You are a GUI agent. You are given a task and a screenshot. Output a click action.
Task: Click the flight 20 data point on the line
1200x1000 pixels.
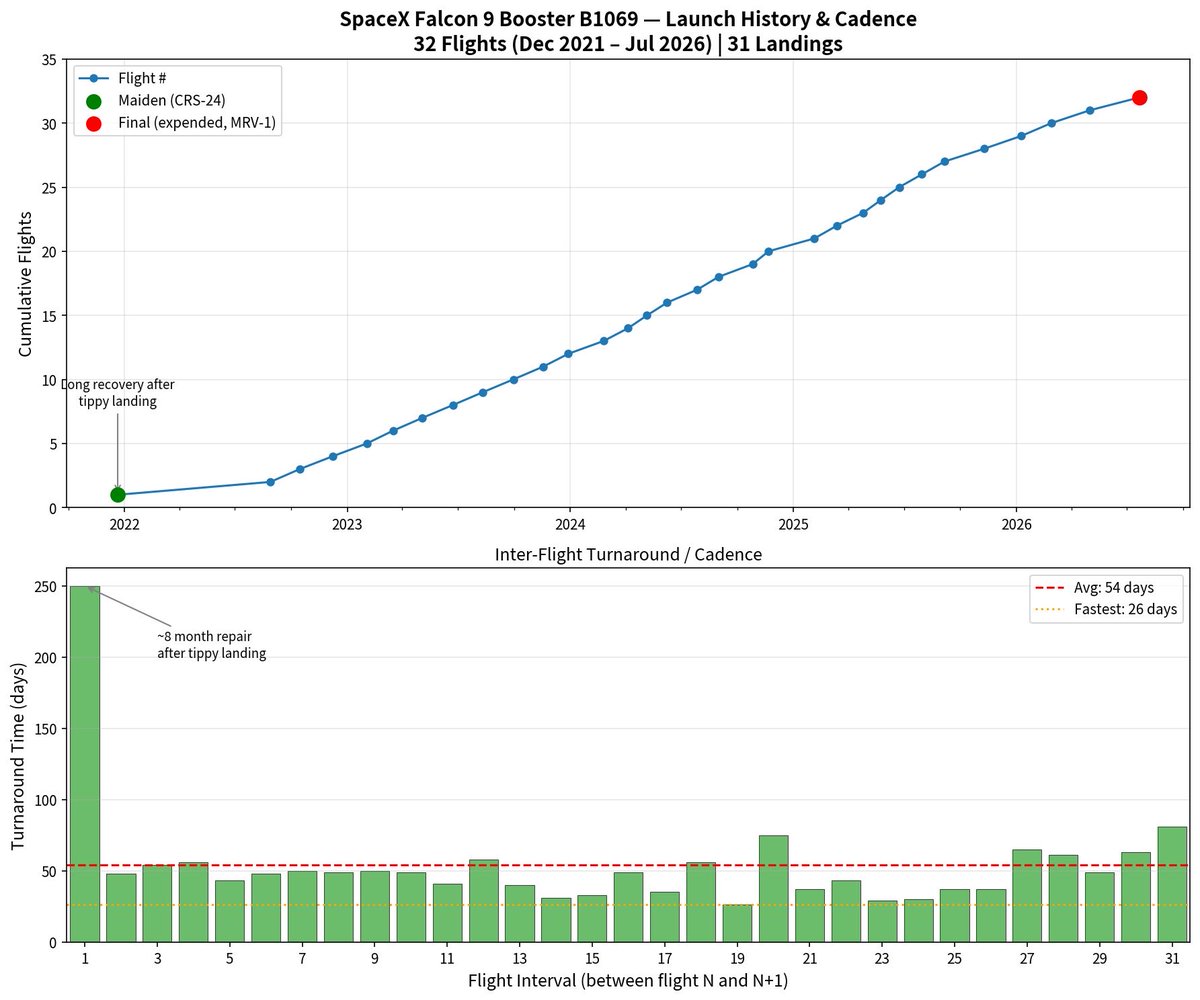pos(768,252)
